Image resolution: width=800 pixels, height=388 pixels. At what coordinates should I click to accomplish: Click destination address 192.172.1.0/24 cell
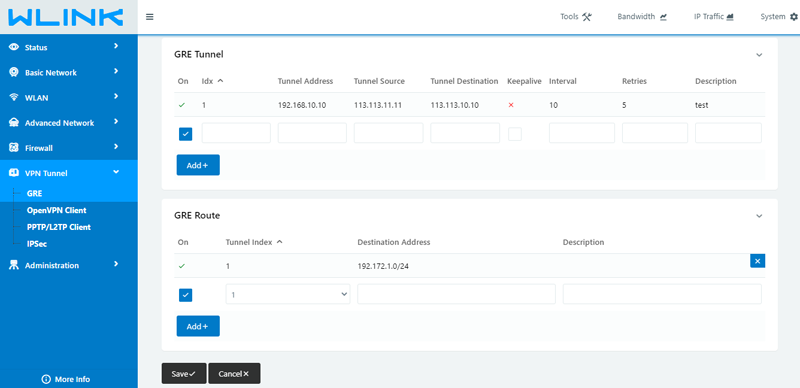383,266
